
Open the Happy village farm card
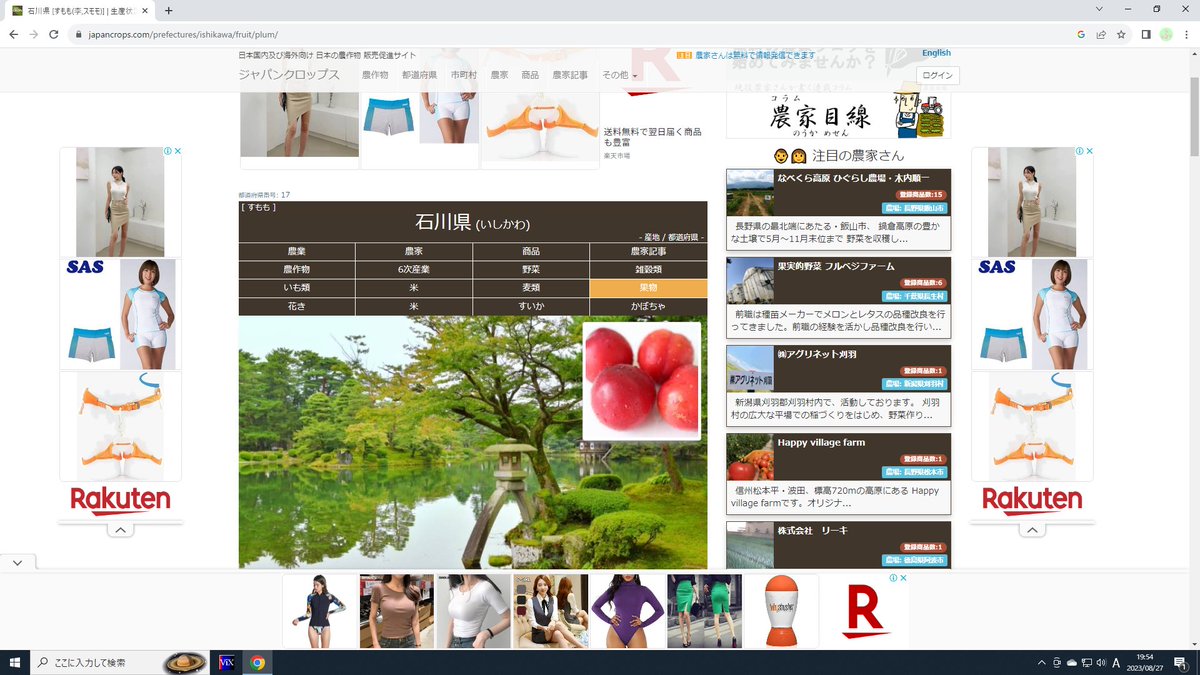pyautogui.click(x=839, y=473)
